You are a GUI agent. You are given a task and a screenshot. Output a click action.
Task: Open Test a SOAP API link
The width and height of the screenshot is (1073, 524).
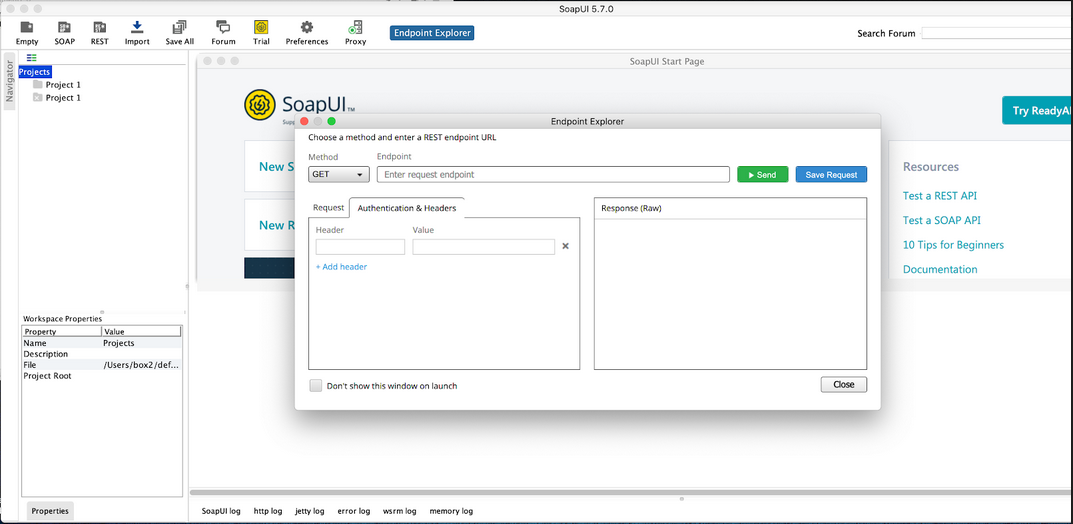942,220
